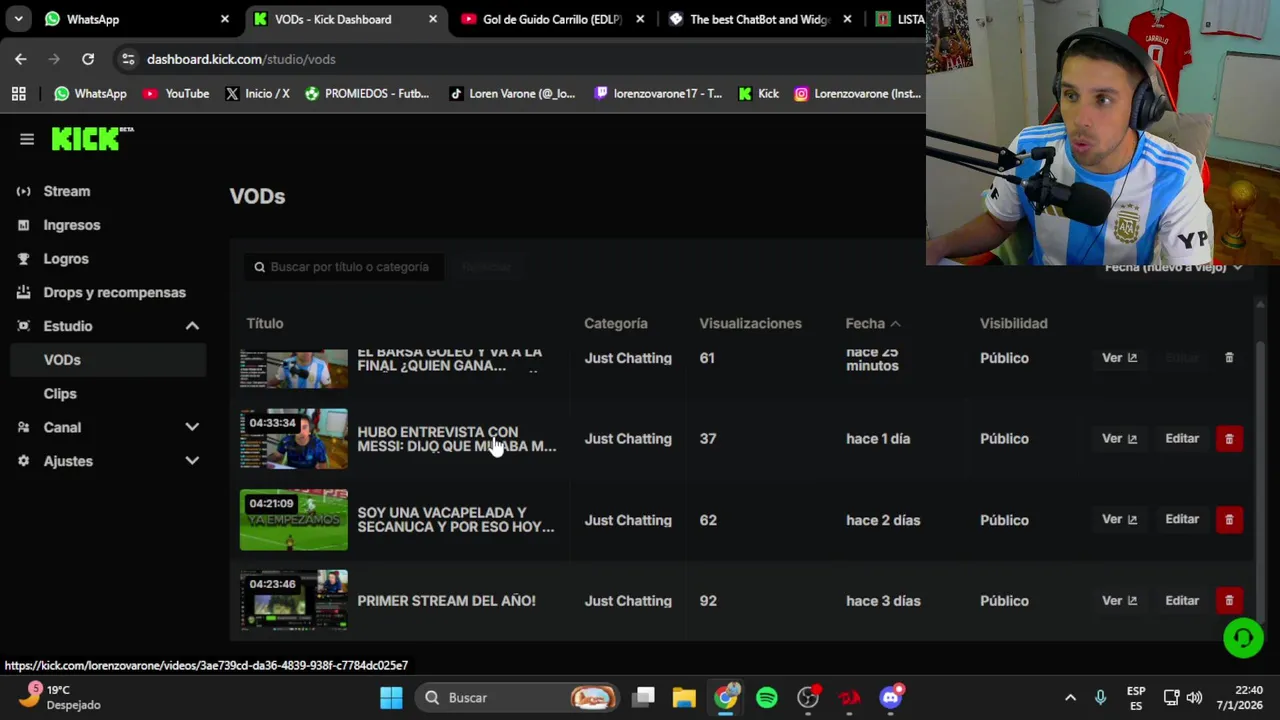Close the Gol de Guido Carrillo tab
Image resolution: width=1280 pixels, height=720 pixels.
click(640, 19)
